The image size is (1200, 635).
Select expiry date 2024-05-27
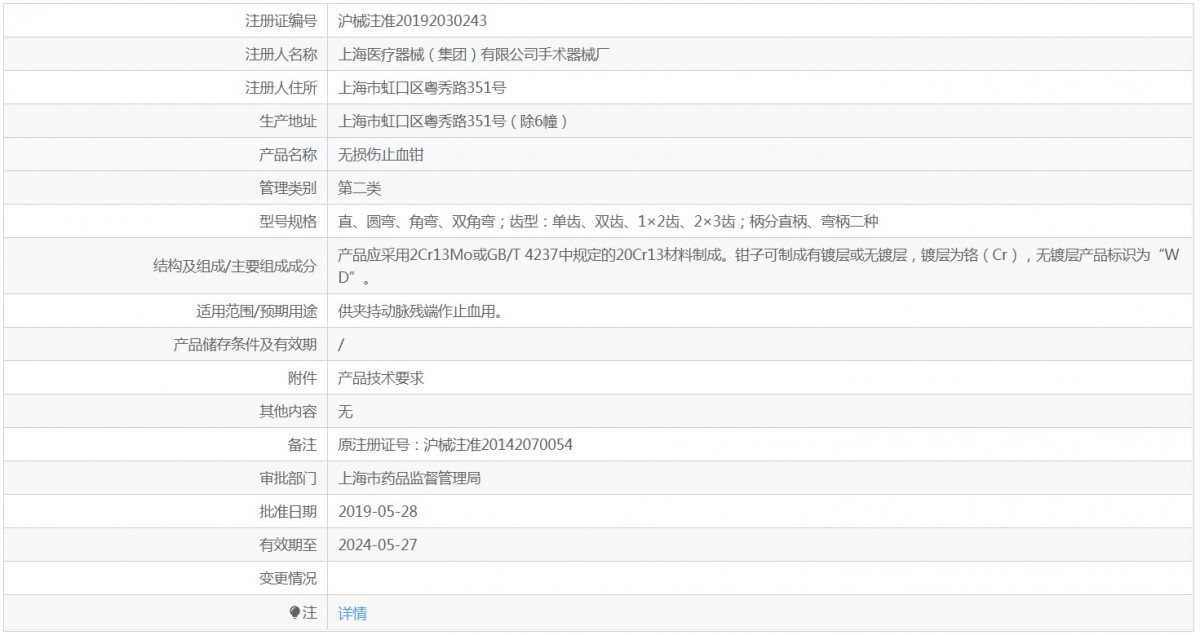click(377, 545)
